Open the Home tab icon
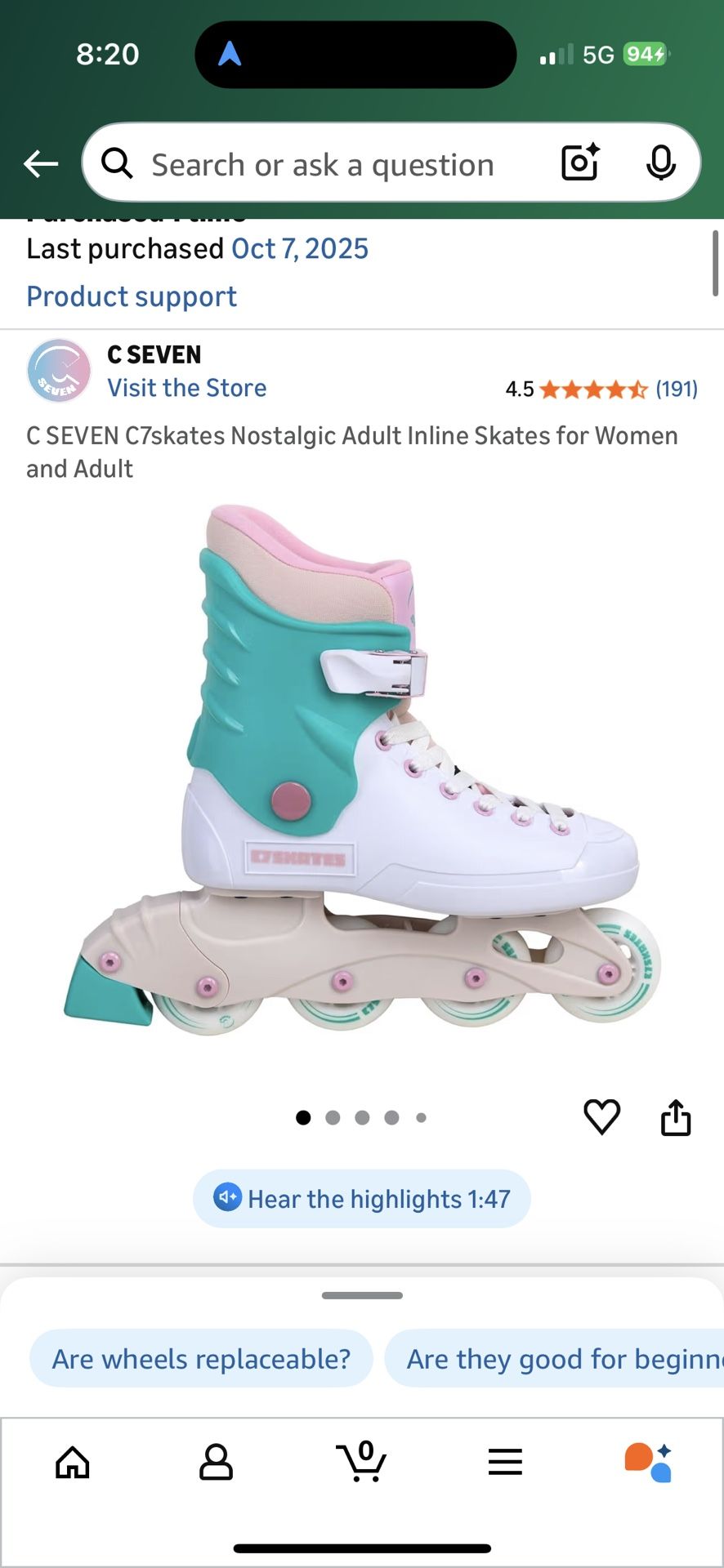Image resolution: width=724 pixels, height=1568 pixels. tap(73, 1462)
